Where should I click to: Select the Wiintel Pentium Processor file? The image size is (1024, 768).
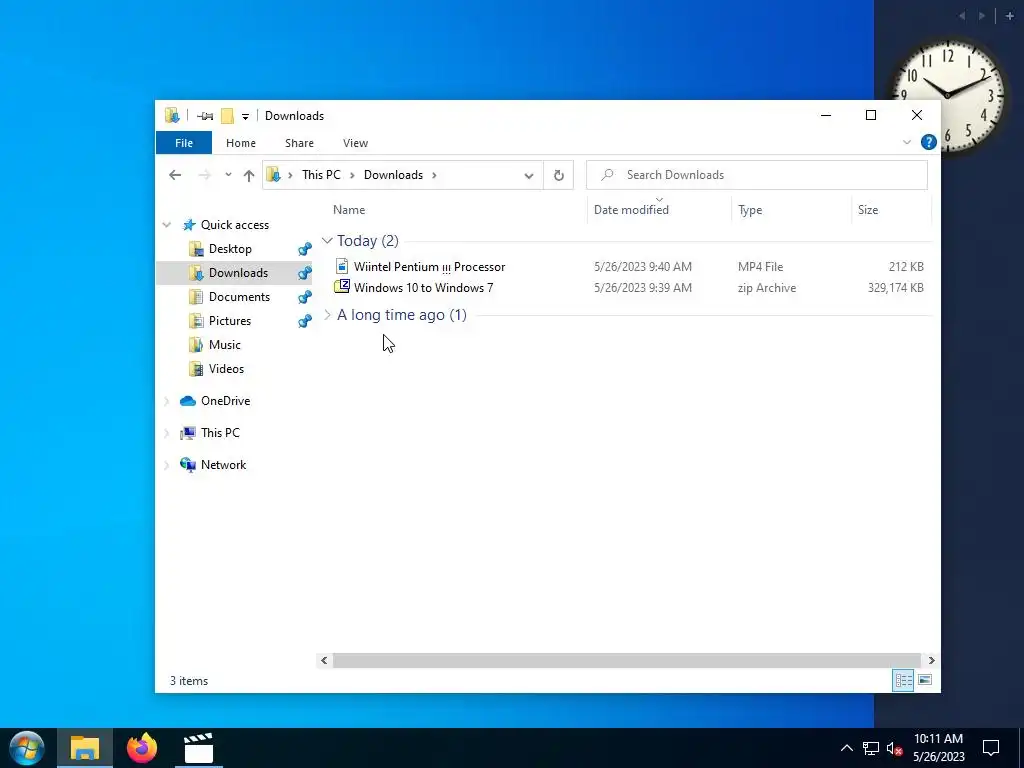click(429, 266)
